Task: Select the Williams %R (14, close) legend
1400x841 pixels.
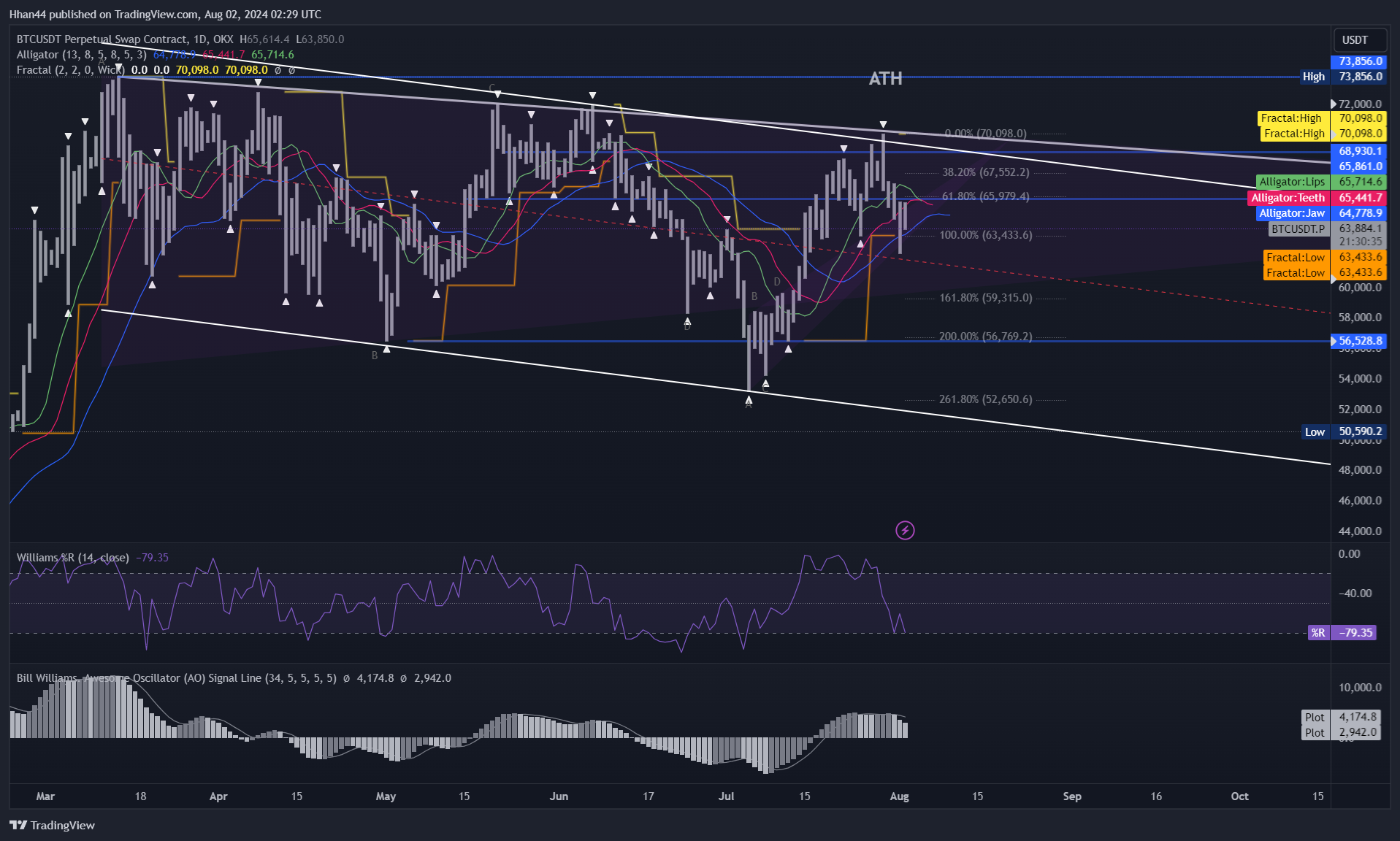Action: click(x=73, y=558)
